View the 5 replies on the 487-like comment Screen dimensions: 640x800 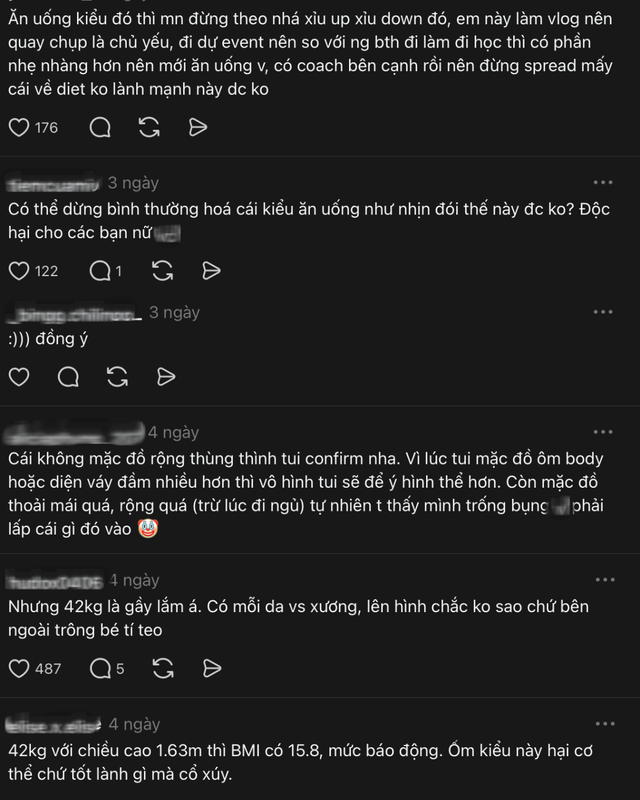[x=106, y=668]
